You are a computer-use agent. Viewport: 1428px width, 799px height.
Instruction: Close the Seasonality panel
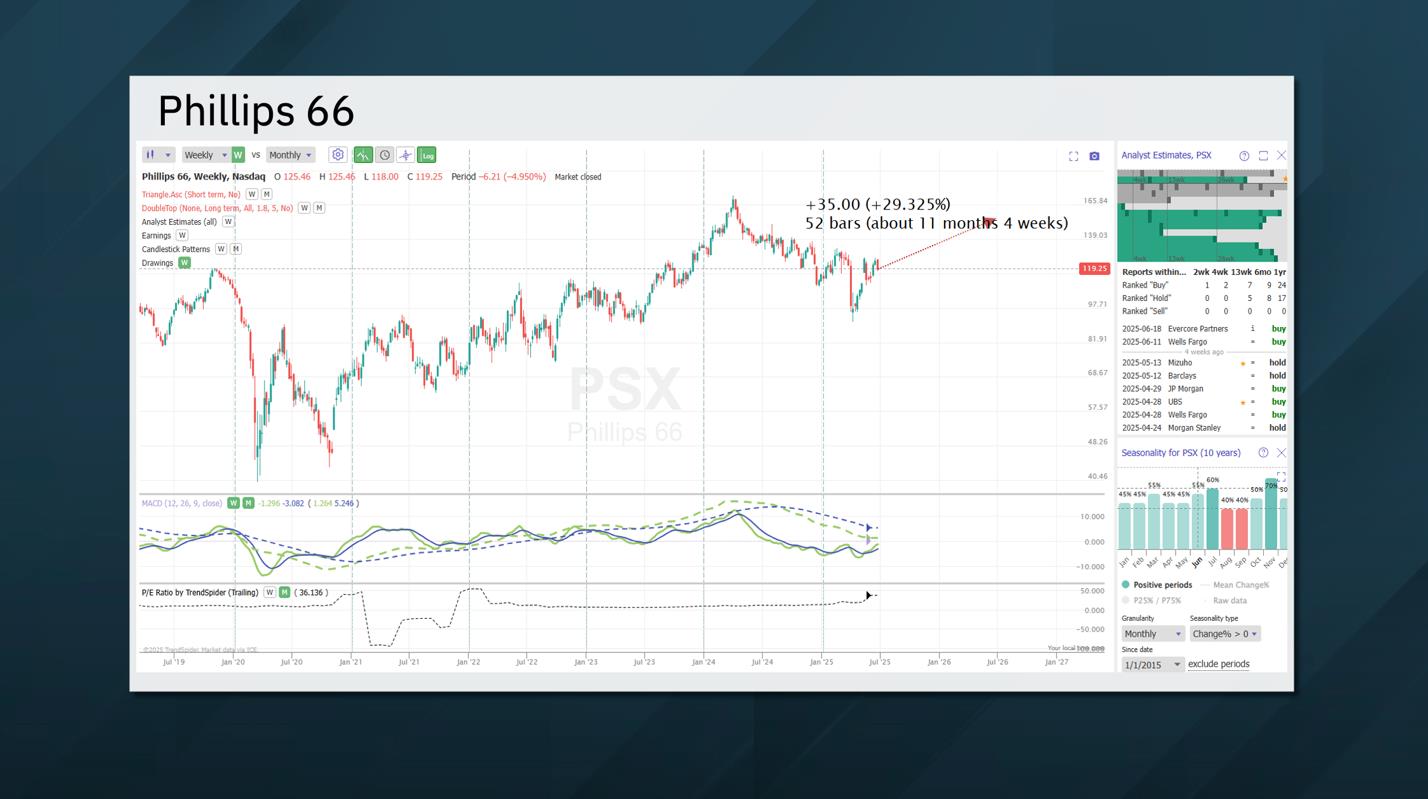[x=1281, y=453]
